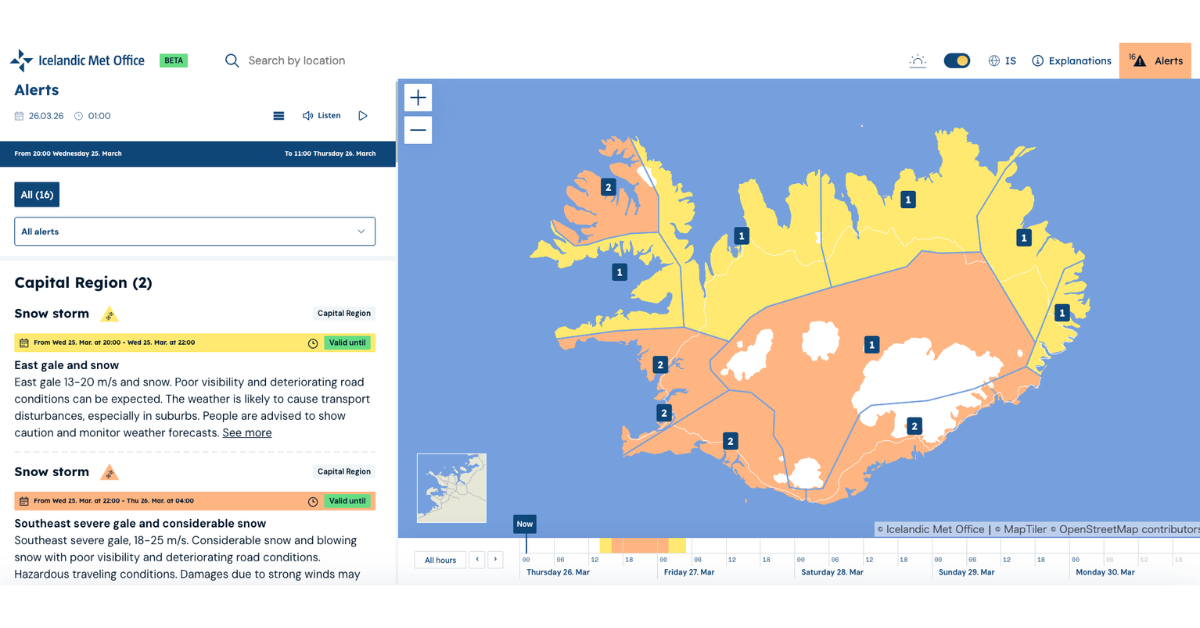Click the Now marker on timeline

pyautogui.click(x=525, y=524)
